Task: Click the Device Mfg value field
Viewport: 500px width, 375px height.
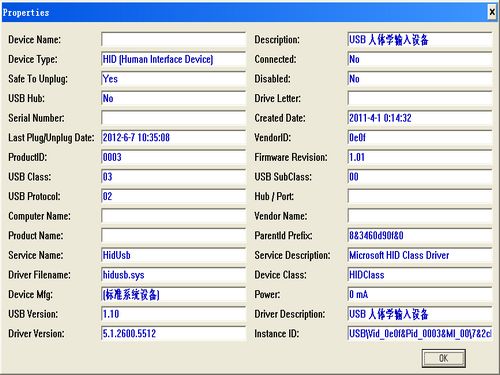Action: click(x=173, y=295)
